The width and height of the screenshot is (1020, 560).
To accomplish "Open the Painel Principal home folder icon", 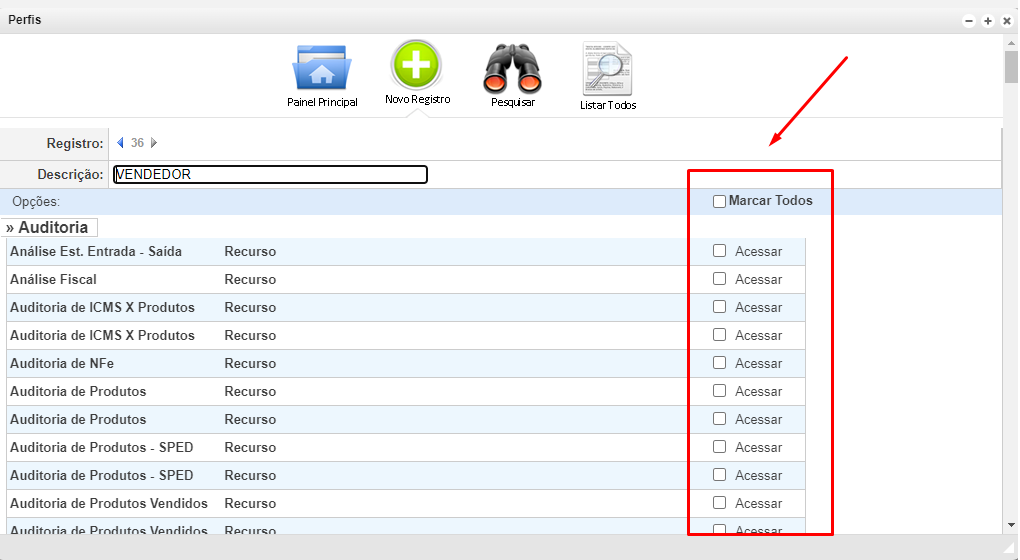I will 320,69.
